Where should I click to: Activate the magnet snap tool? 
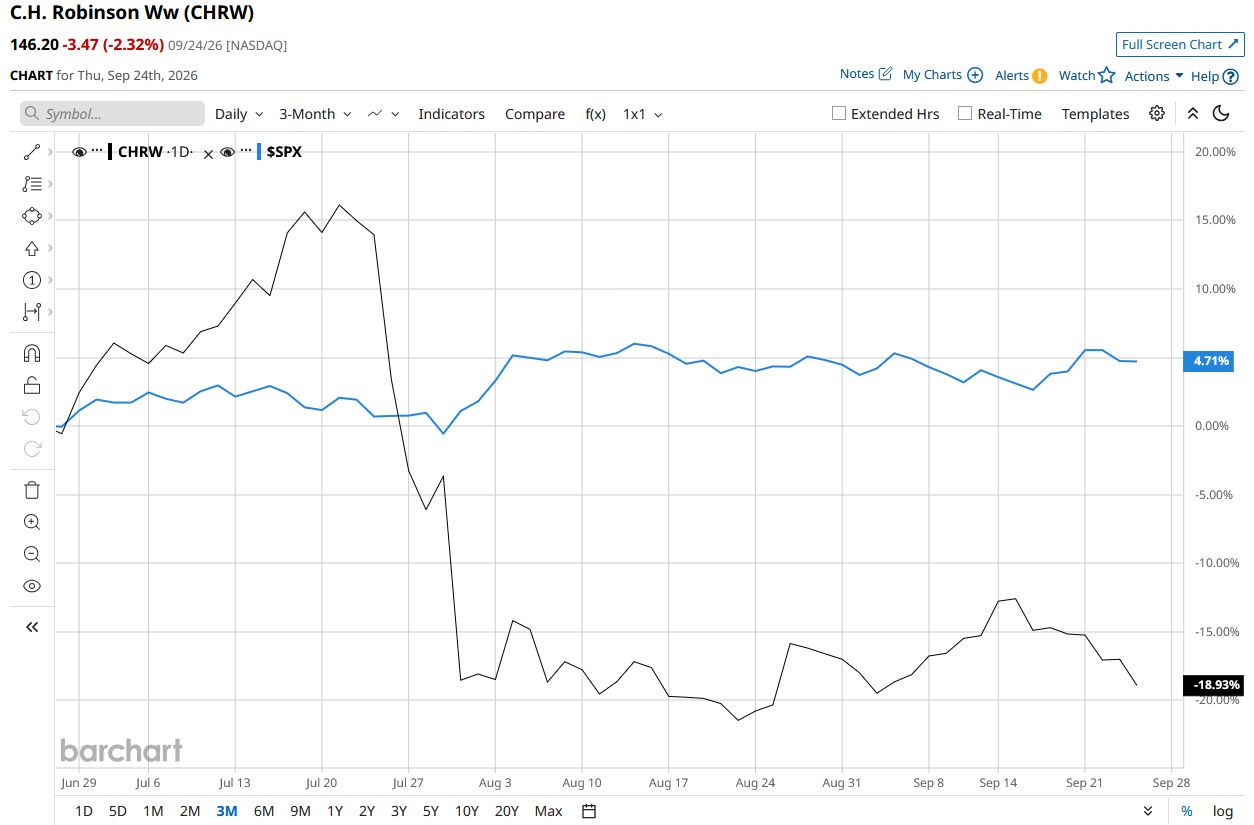pyautogui.click(x=31, y=353)
